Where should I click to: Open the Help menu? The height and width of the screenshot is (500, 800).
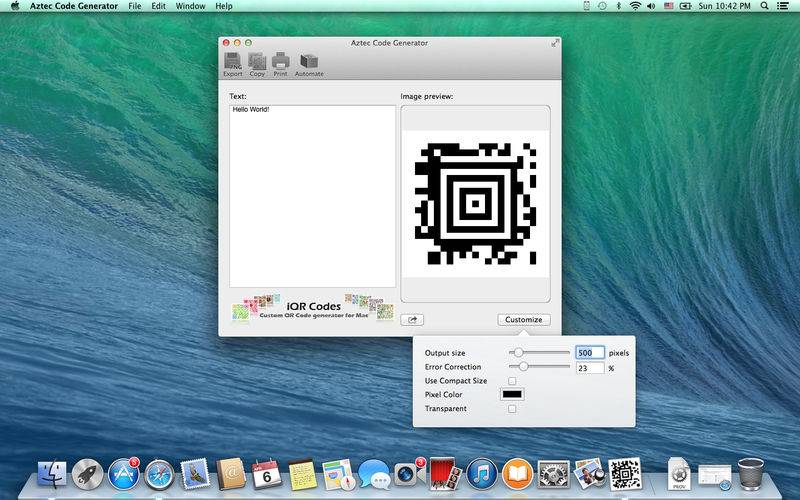click(x=224, y=6)
